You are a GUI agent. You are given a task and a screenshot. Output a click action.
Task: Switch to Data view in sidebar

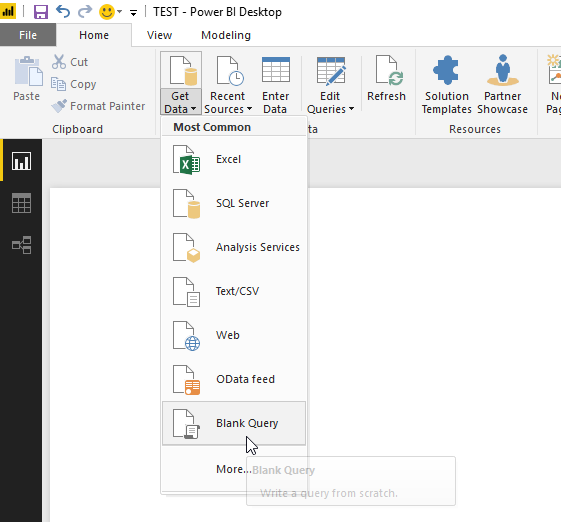click(21, 203)
